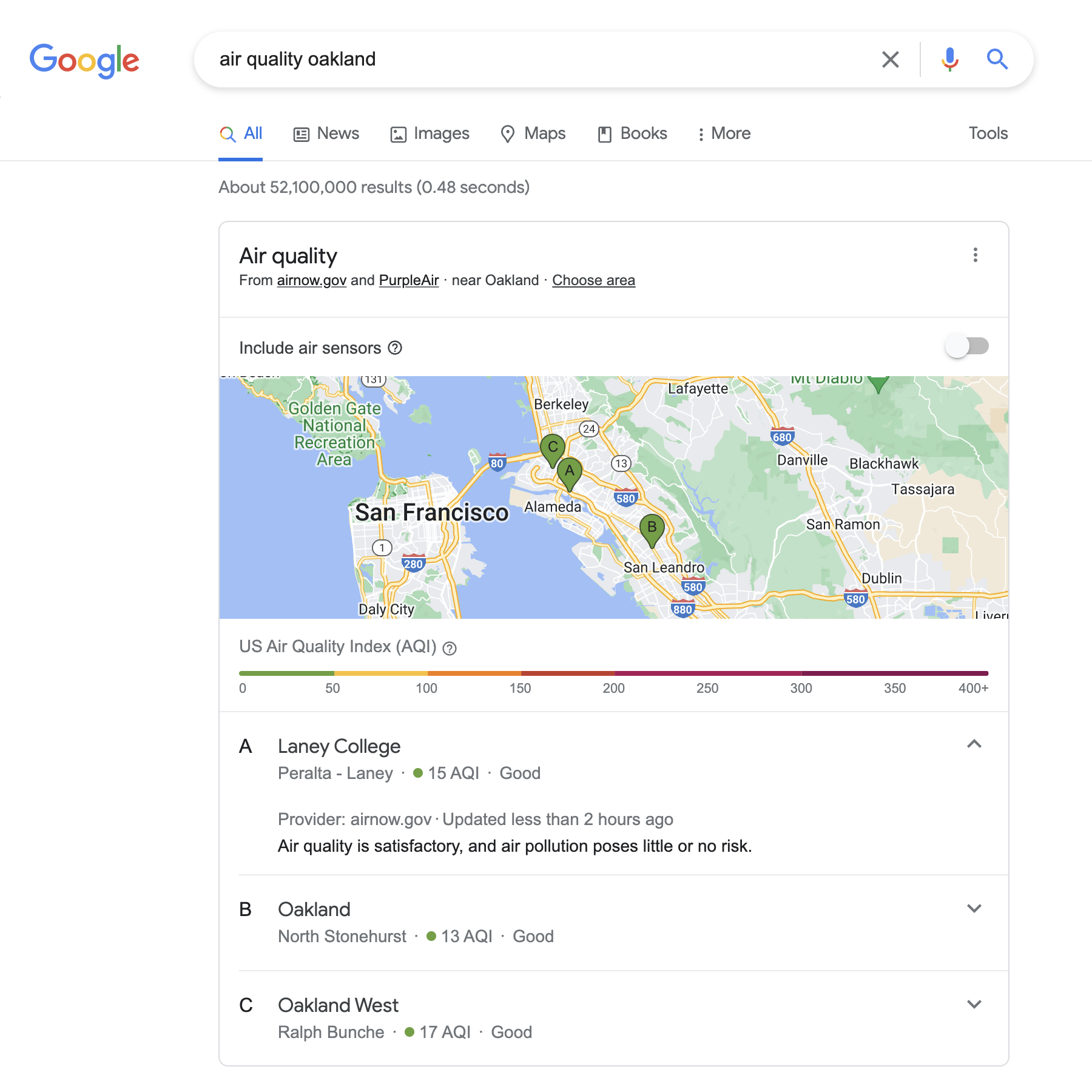Open the AQI info help icon
This screenshot has width=1092, height=1092.
[450, 649]
